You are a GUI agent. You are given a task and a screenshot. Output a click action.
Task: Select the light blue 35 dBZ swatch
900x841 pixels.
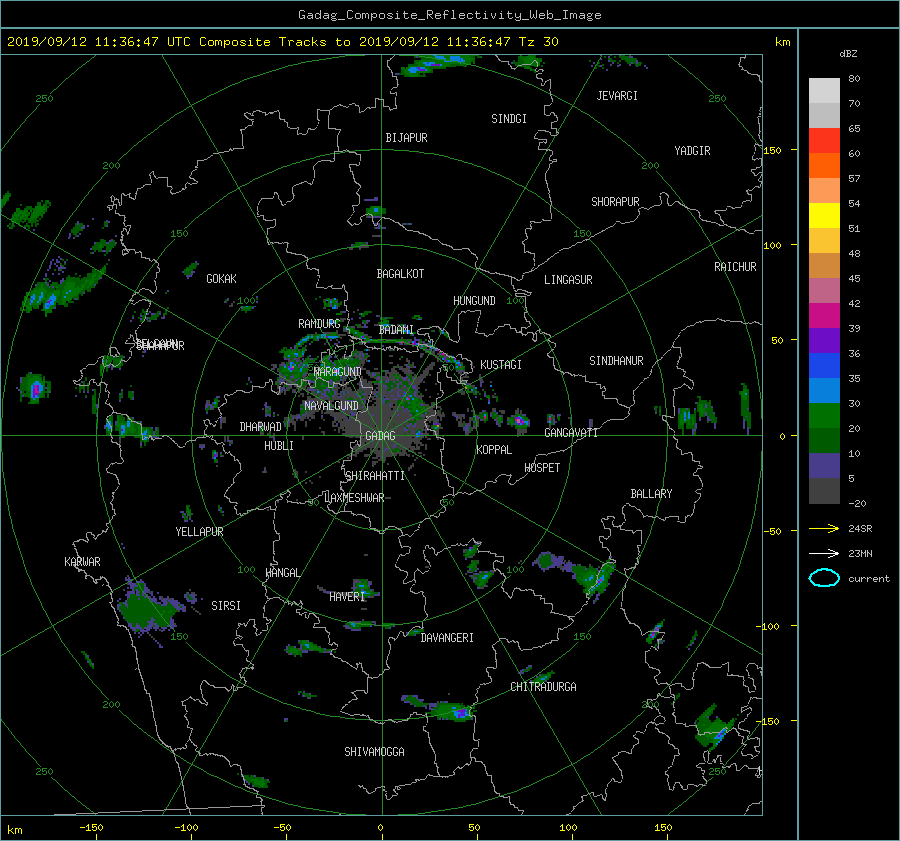[x=824, y=390]
